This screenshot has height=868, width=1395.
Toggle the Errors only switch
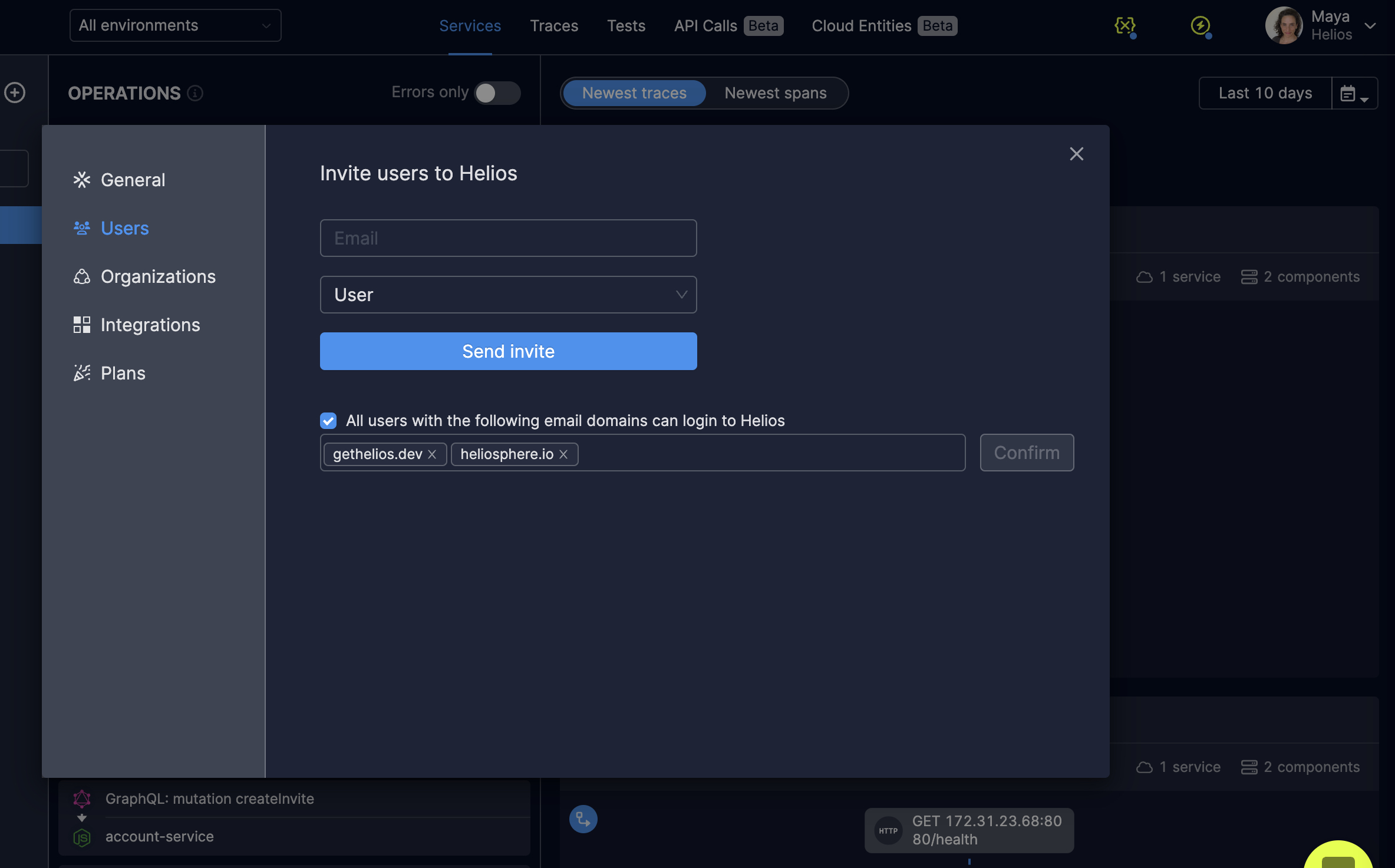click(497, 93)
